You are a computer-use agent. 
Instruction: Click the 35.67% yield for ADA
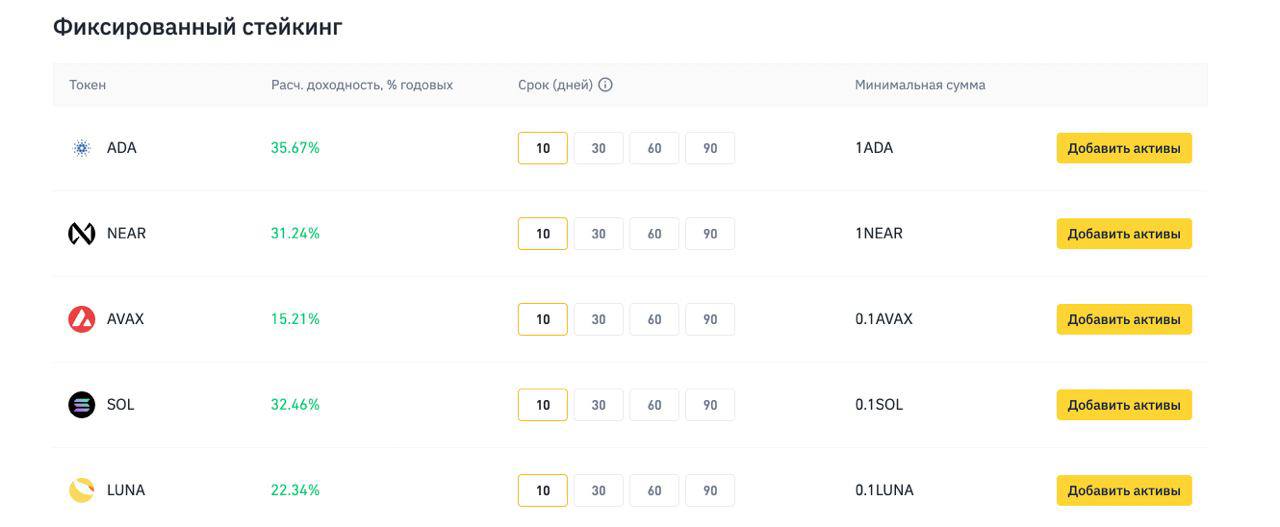point(295,148)
